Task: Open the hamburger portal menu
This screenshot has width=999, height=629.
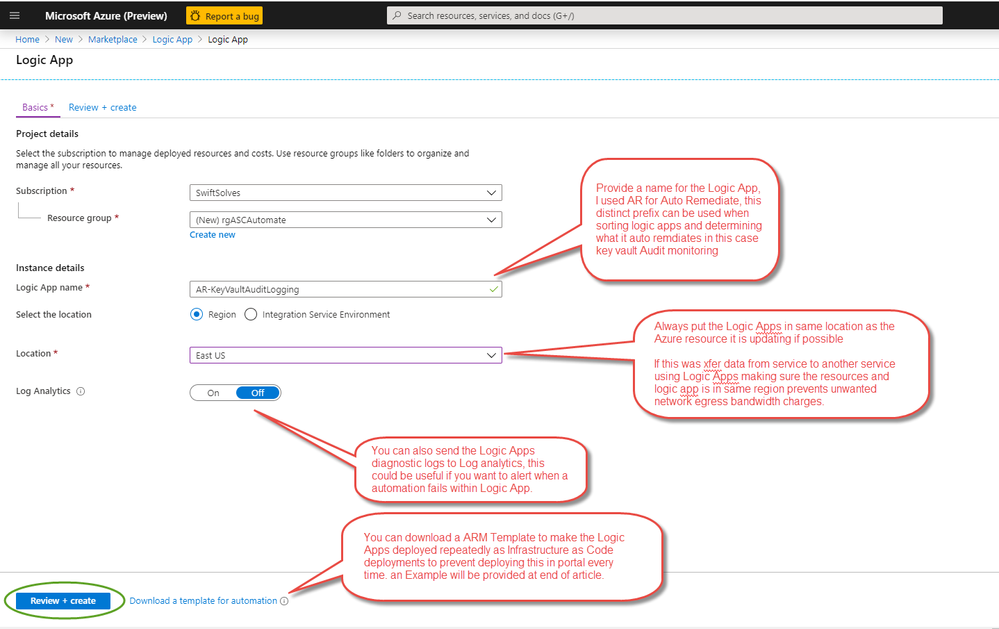Action: coord(15,15)
